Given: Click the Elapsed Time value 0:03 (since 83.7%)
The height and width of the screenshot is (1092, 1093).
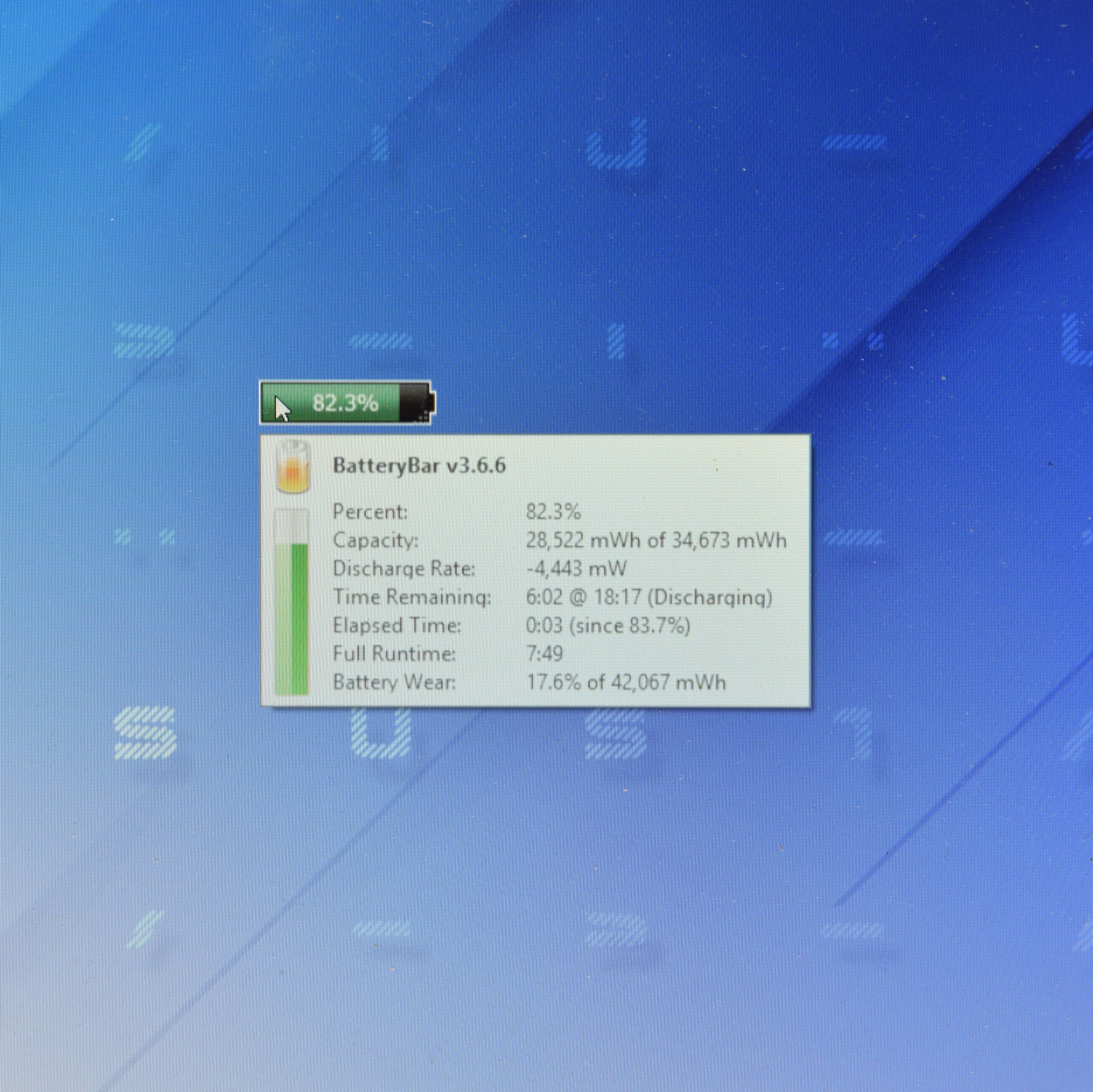Looking at the screenshot, I should coord(608,625).
